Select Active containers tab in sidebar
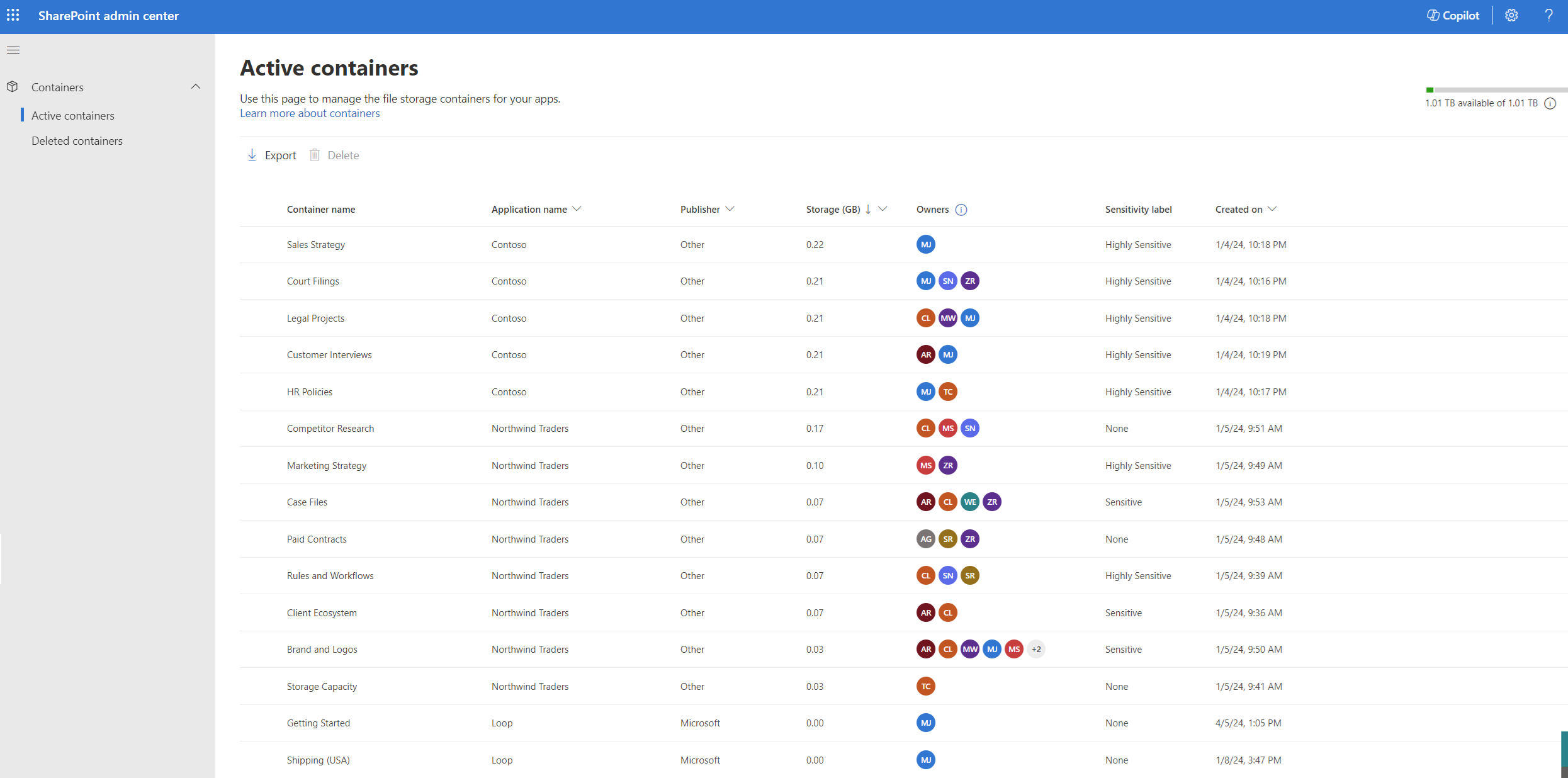Image resolution: width=1568 pixels, height=778 pixels. click(x=73, y=115)
